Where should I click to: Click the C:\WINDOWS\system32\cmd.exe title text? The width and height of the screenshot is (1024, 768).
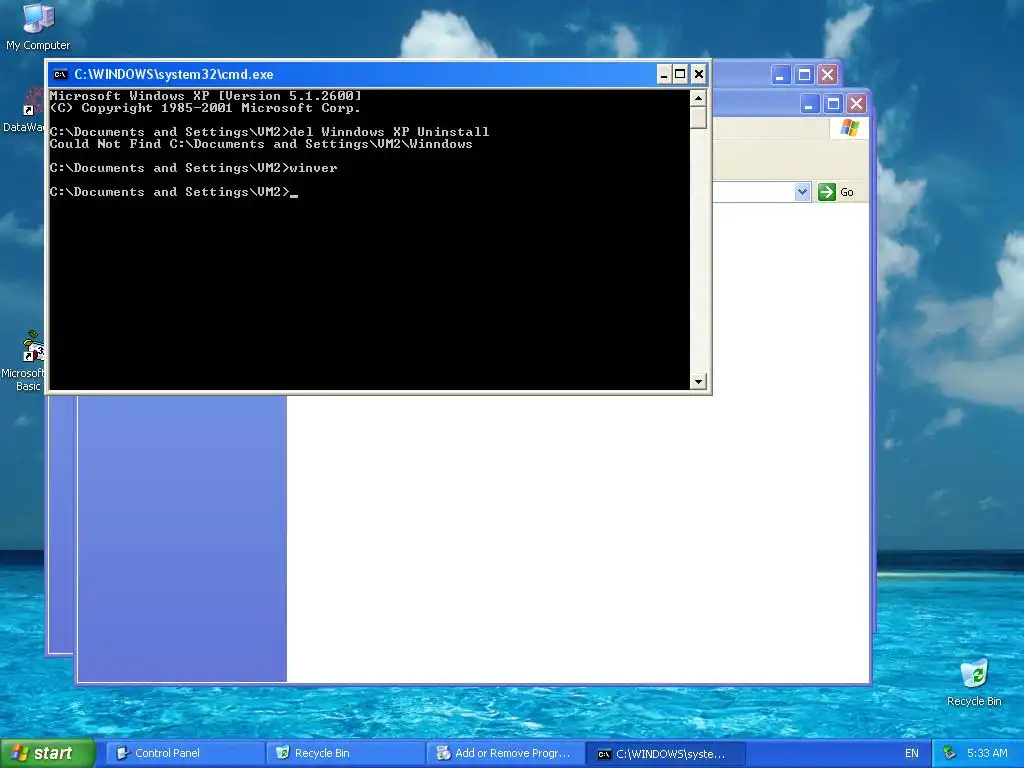click(174, 74)
